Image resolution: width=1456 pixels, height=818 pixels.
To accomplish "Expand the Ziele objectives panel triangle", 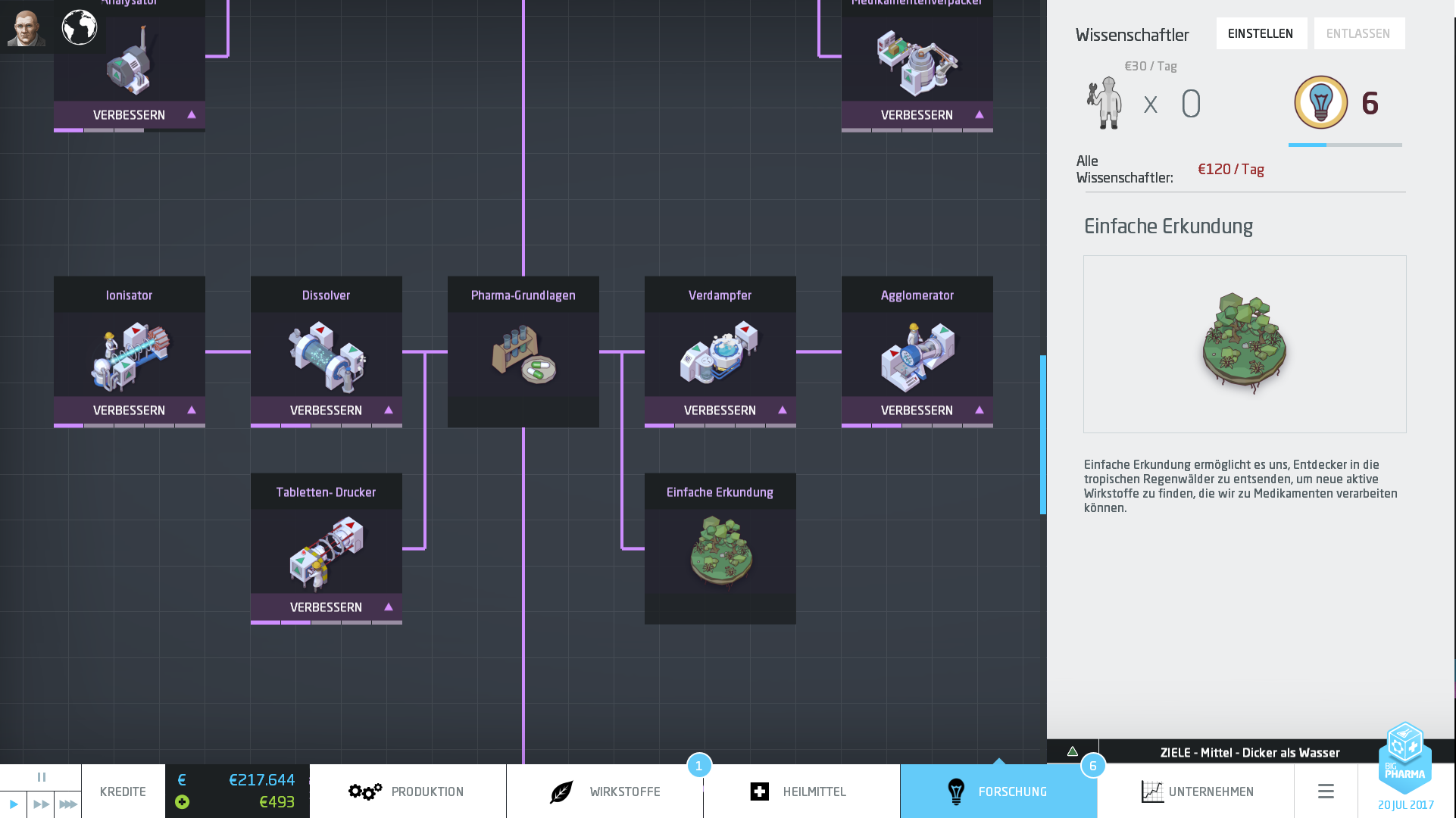I will (1073, 751).
